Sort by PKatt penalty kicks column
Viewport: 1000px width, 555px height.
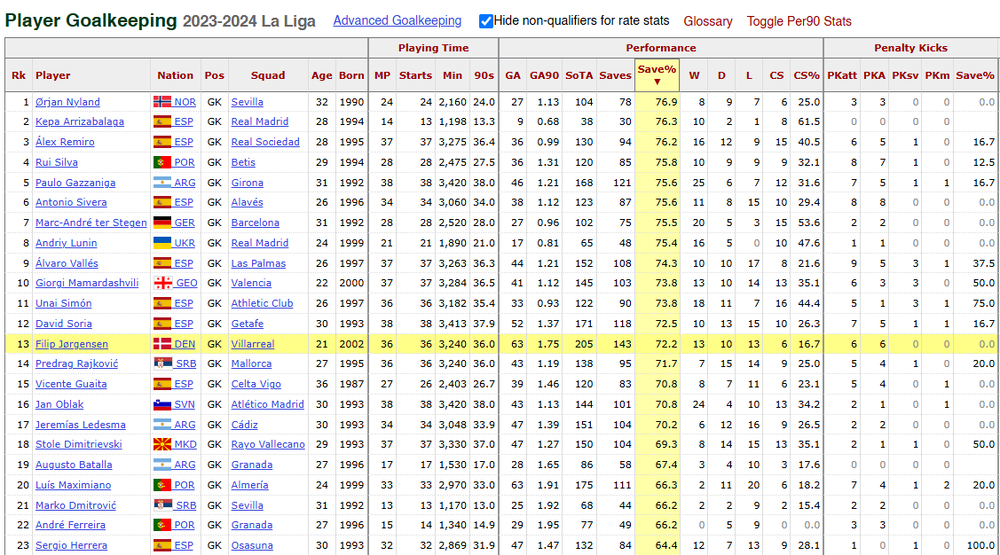[x=842, y=75]
